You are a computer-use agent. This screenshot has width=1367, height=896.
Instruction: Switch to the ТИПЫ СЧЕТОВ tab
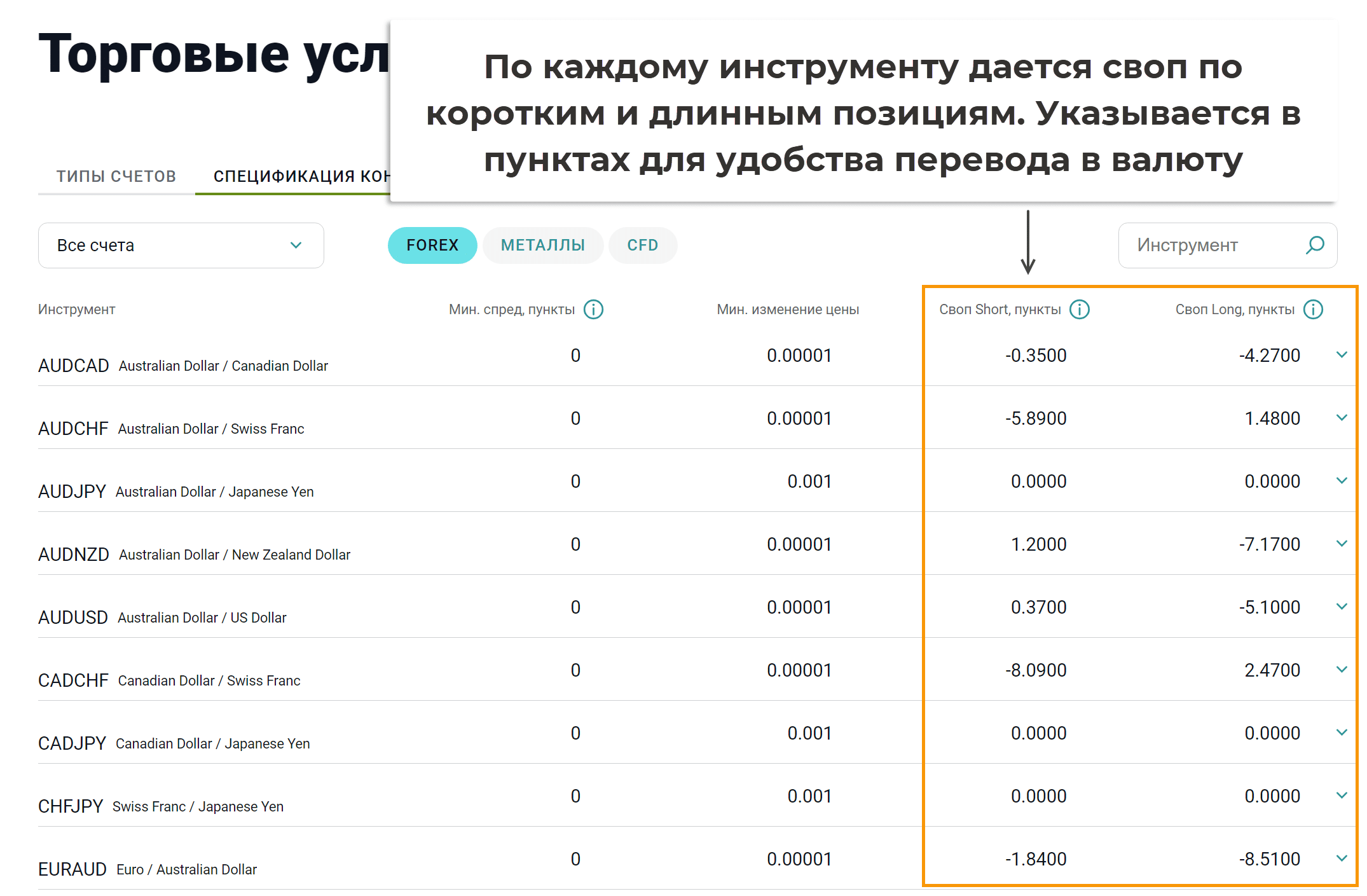(116, 176)
